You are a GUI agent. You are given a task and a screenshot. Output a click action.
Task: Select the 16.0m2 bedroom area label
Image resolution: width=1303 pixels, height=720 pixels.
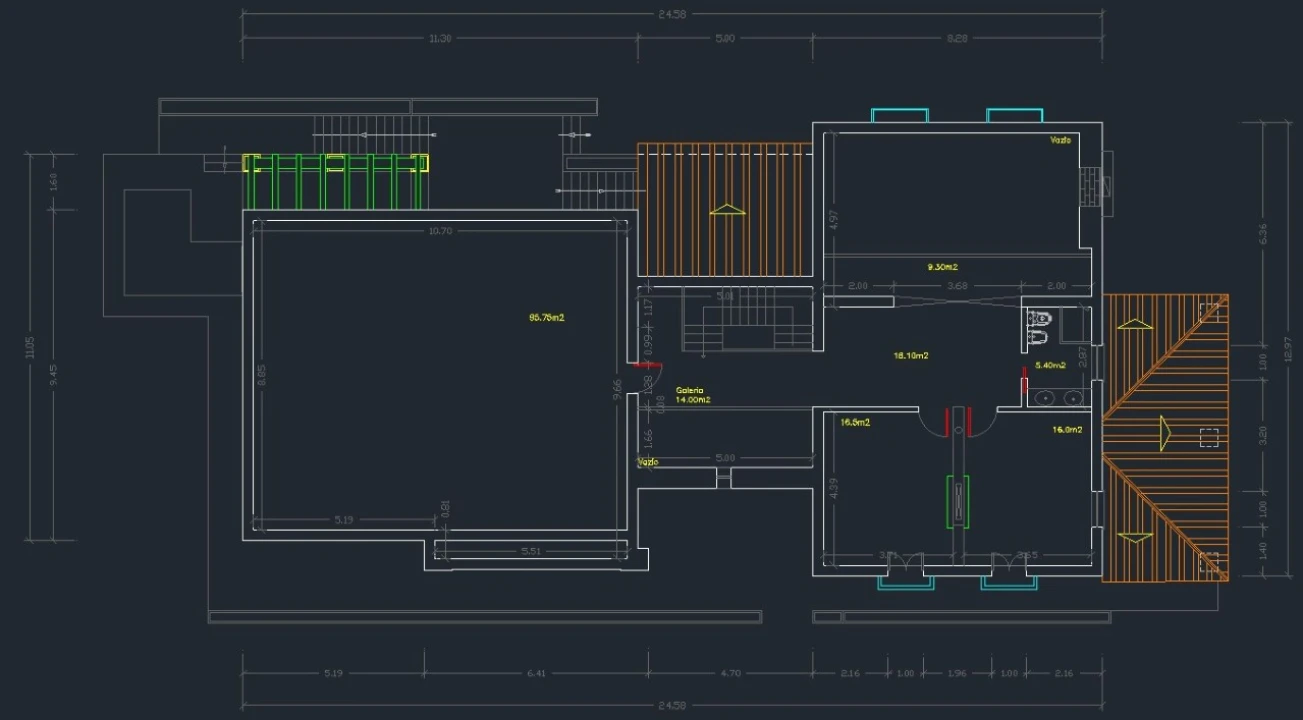pos(1067,430)
